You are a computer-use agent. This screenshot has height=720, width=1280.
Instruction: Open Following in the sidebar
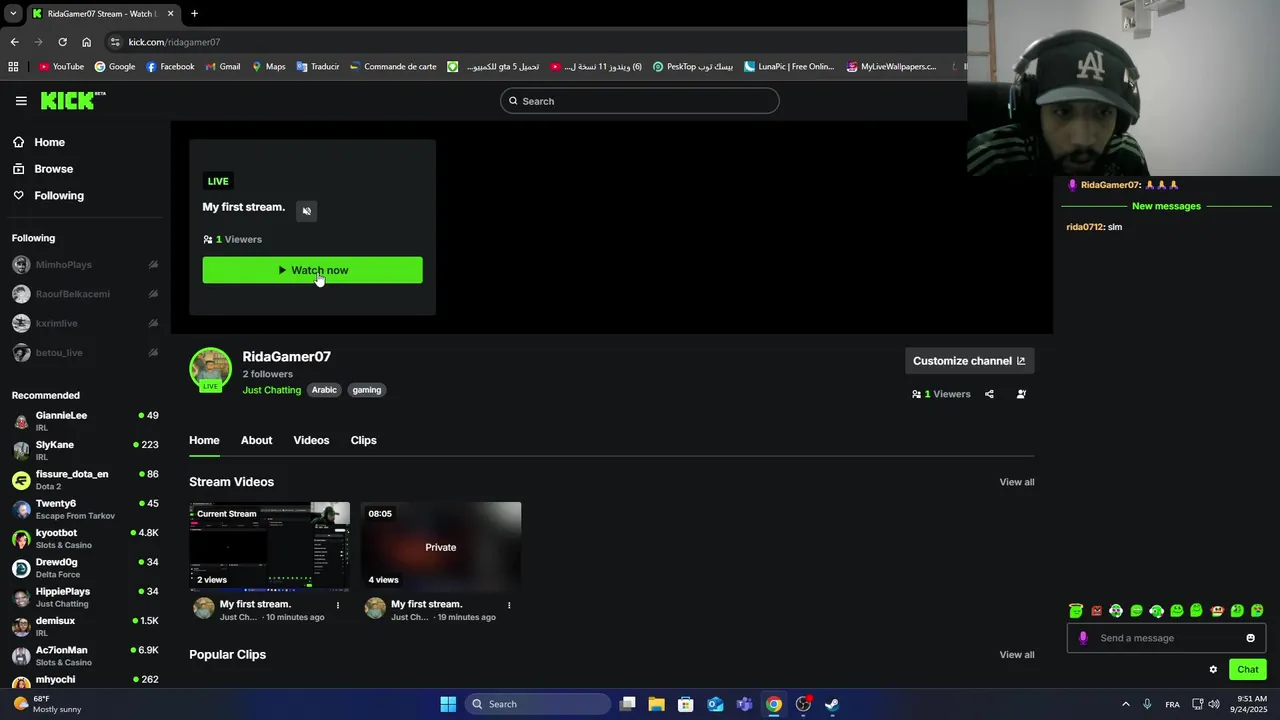point(59,196)
